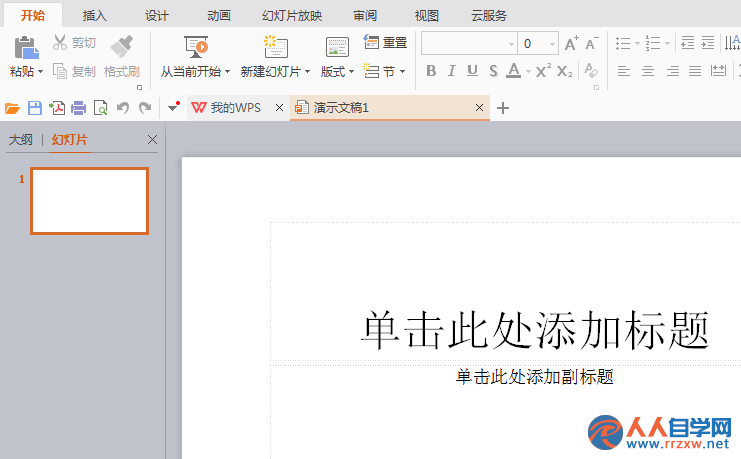
Task: Click the Cut scissors icon
Action: pos(60,43)
